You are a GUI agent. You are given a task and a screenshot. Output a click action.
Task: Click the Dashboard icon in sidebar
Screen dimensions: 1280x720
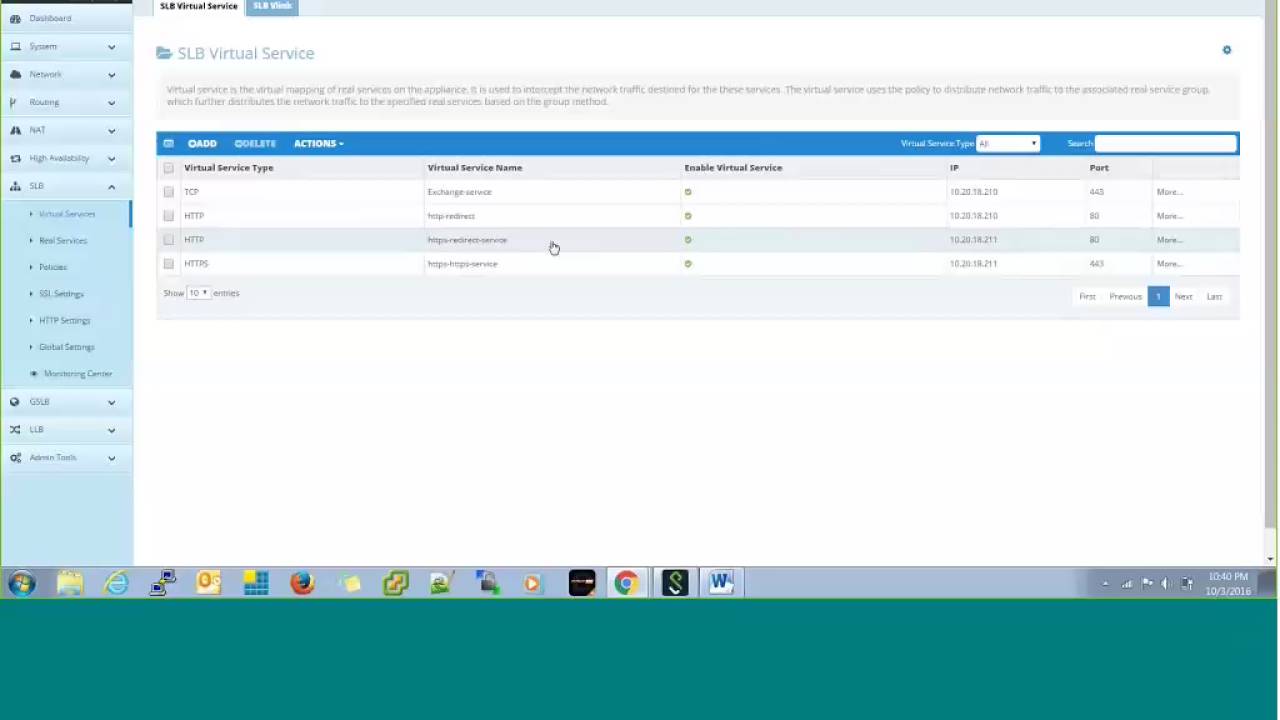point(15,18)
